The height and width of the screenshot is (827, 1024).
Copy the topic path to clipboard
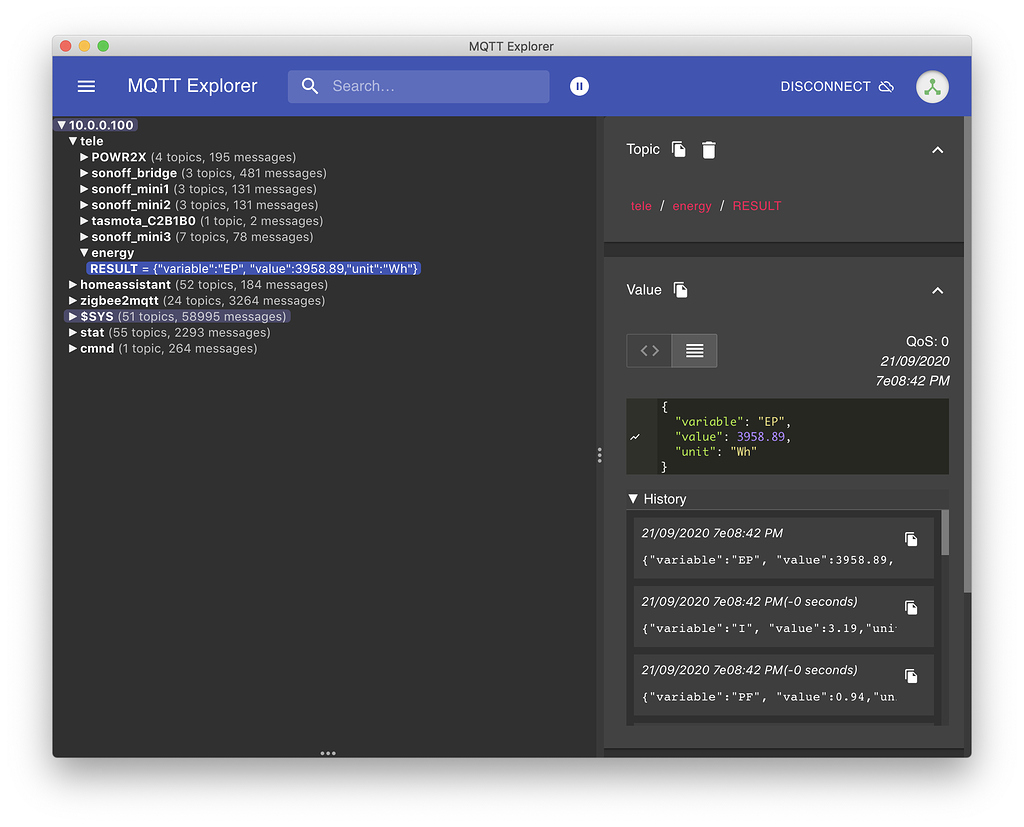click(679, 150)
